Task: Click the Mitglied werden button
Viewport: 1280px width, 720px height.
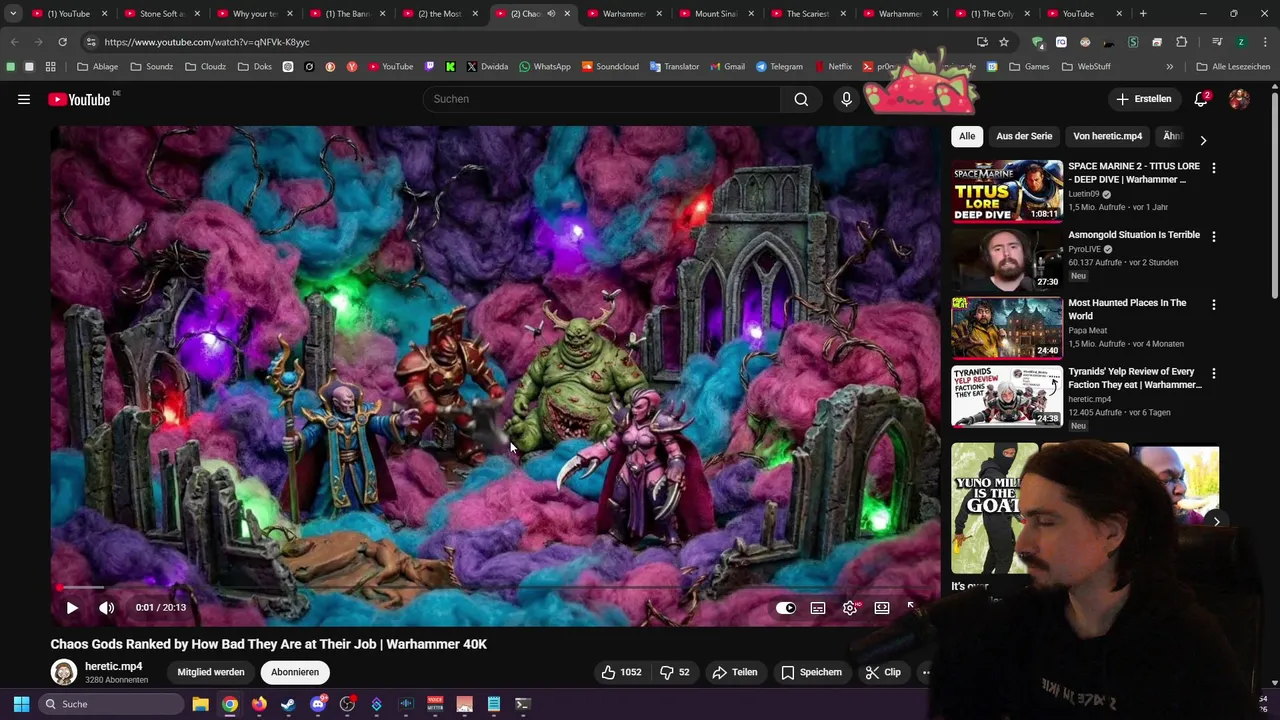Action: click(211, 672)
